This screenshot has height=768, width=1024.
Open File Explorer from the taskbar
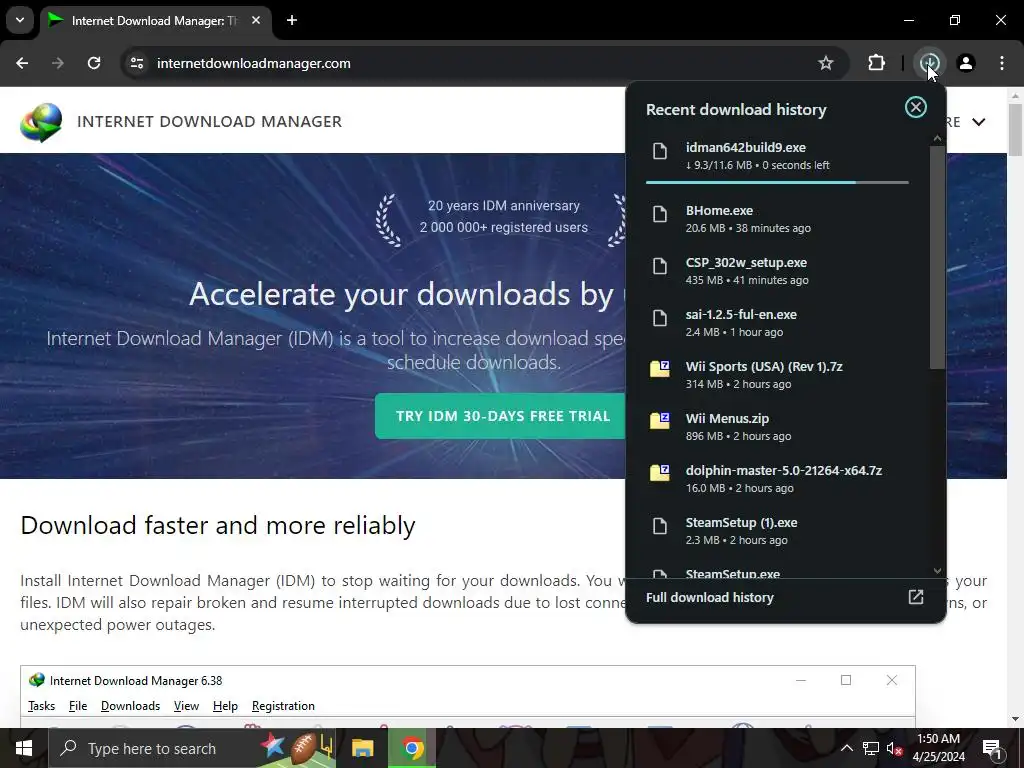pyautogui.click(x=362, y=748)
